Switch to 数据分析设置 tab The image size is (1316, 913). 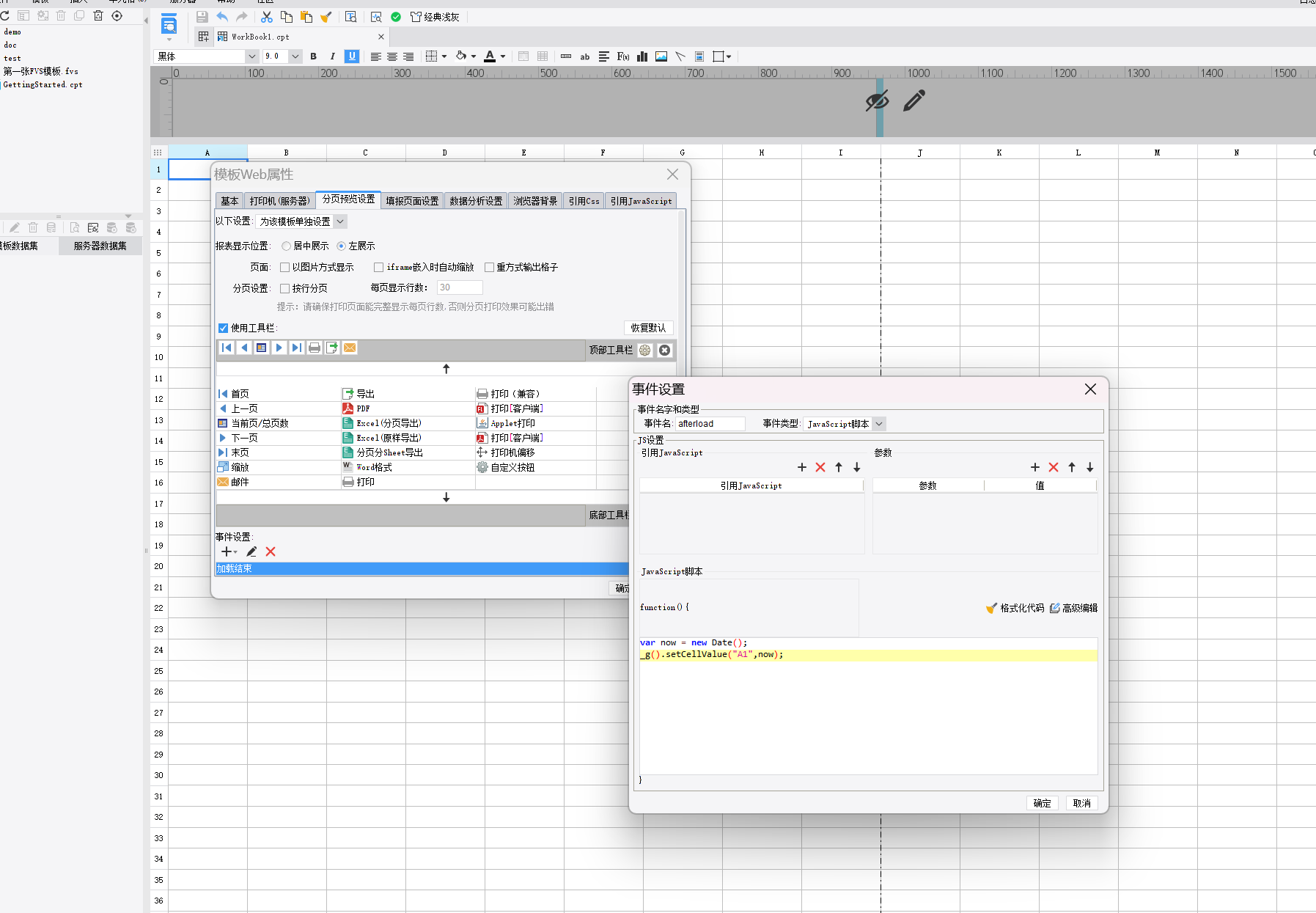click(x=476, y=201)
